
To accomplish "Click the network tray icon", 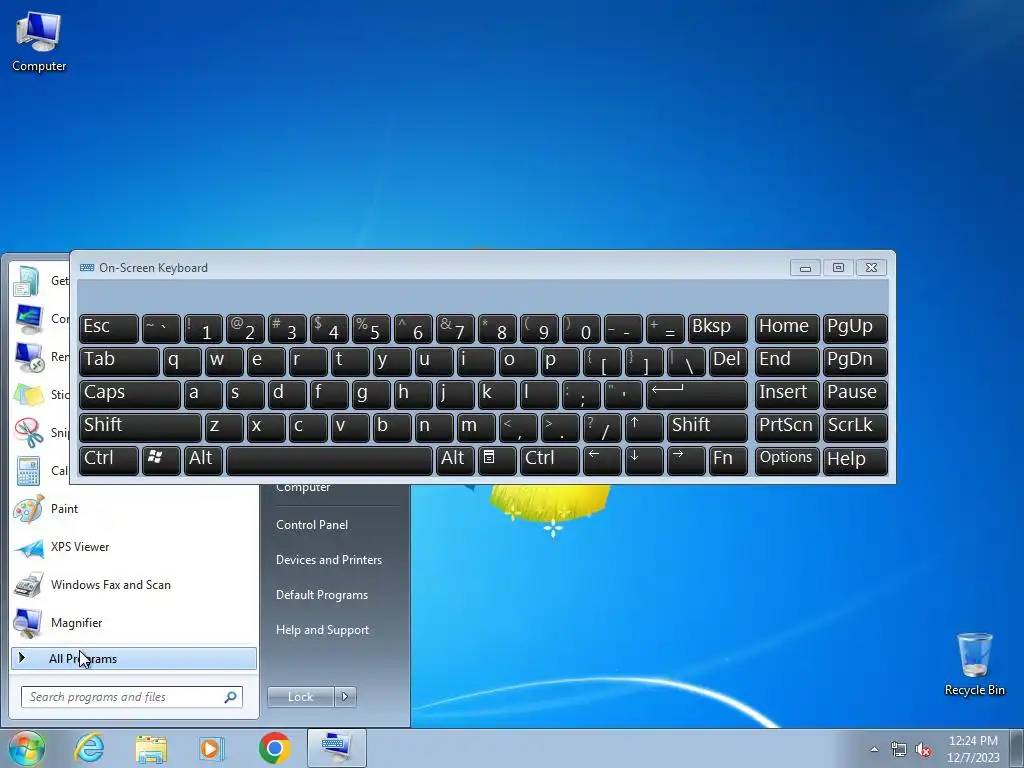I will pos(899,750).
